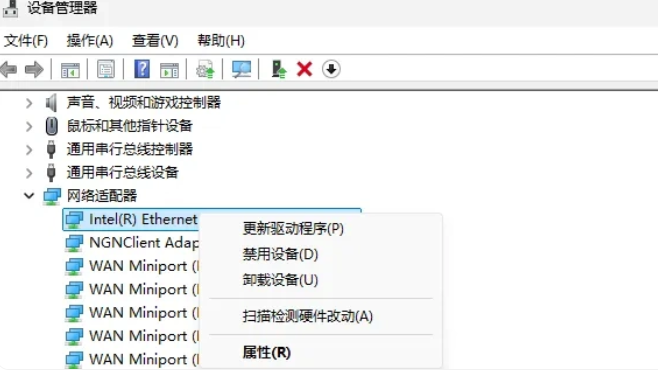Click the blue Help question-mark icon
The image size is (658, 381).
(x=142, y=69)
